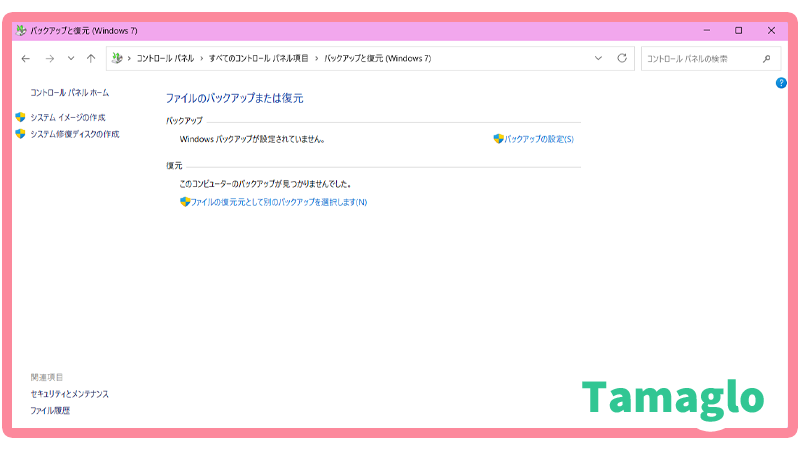This screenshot has width=800, height=450.
Task: Select the コントロール パネル breadcrumb
Action: tap(166, 59)
